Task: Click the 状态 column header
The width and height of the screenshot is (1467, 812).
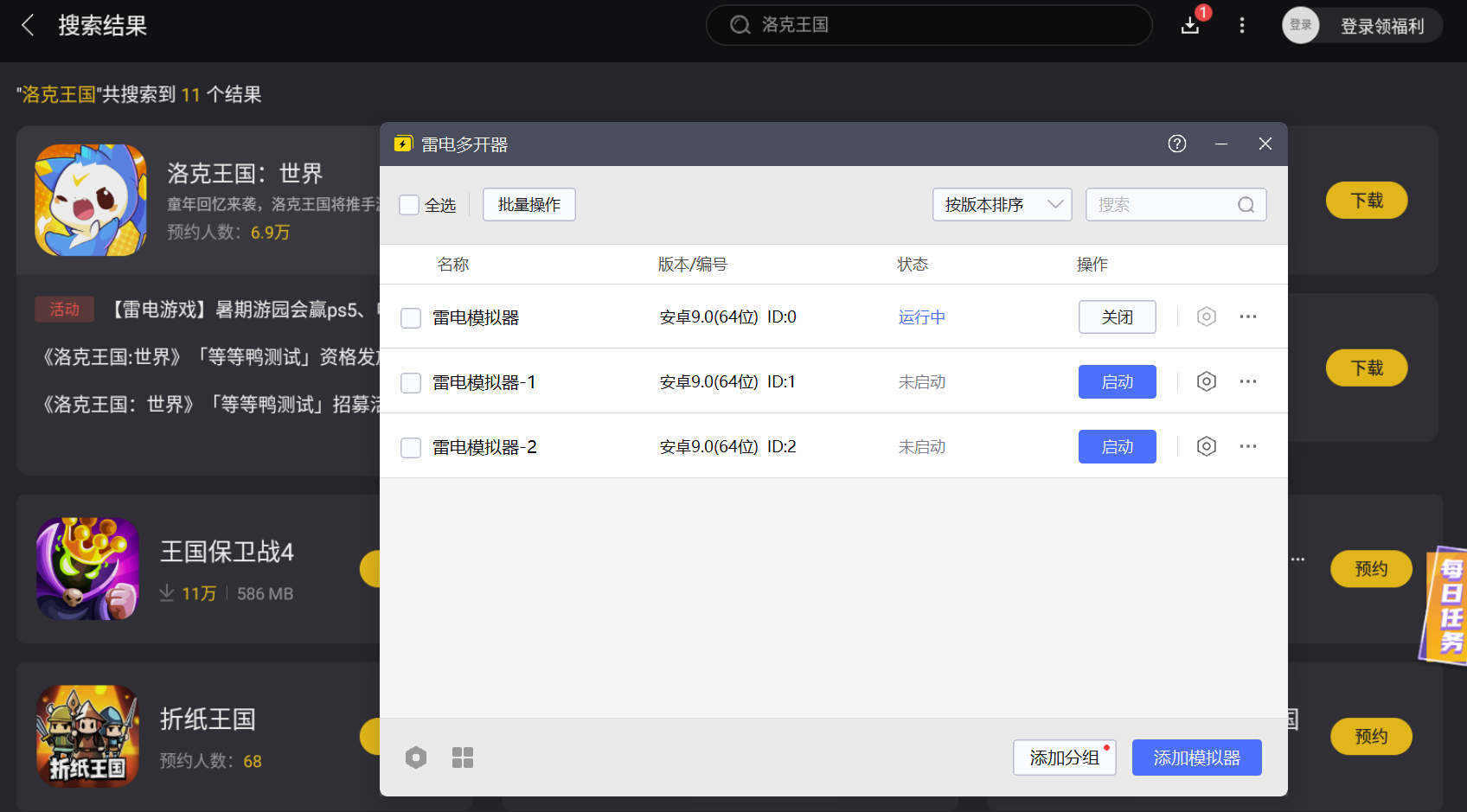Action: click(913, 265)
